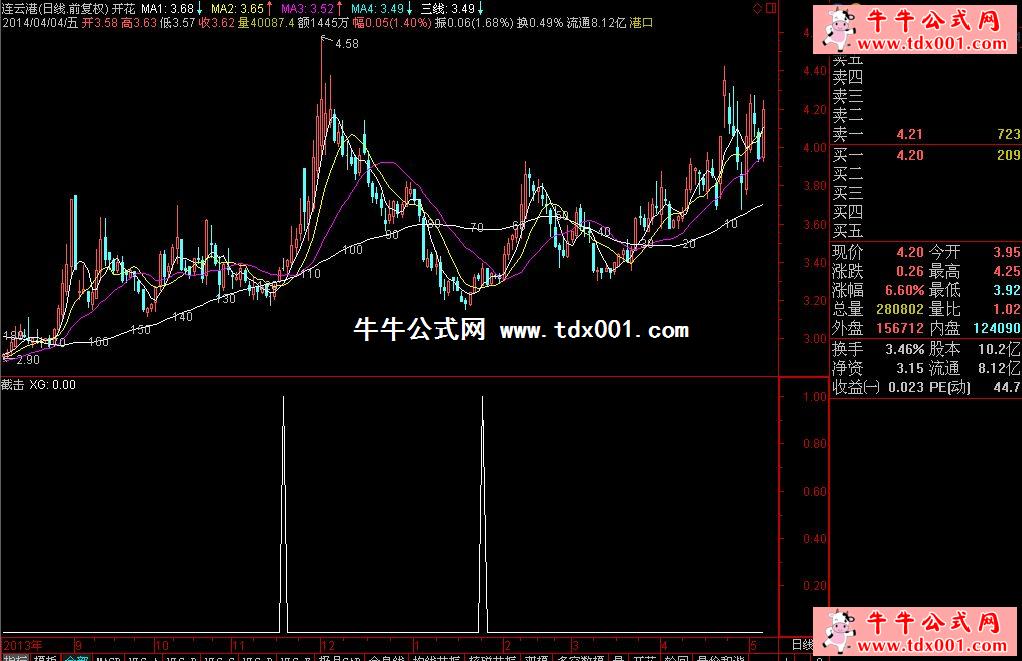Click the up arrow next to MA3 value

point(341,8)
